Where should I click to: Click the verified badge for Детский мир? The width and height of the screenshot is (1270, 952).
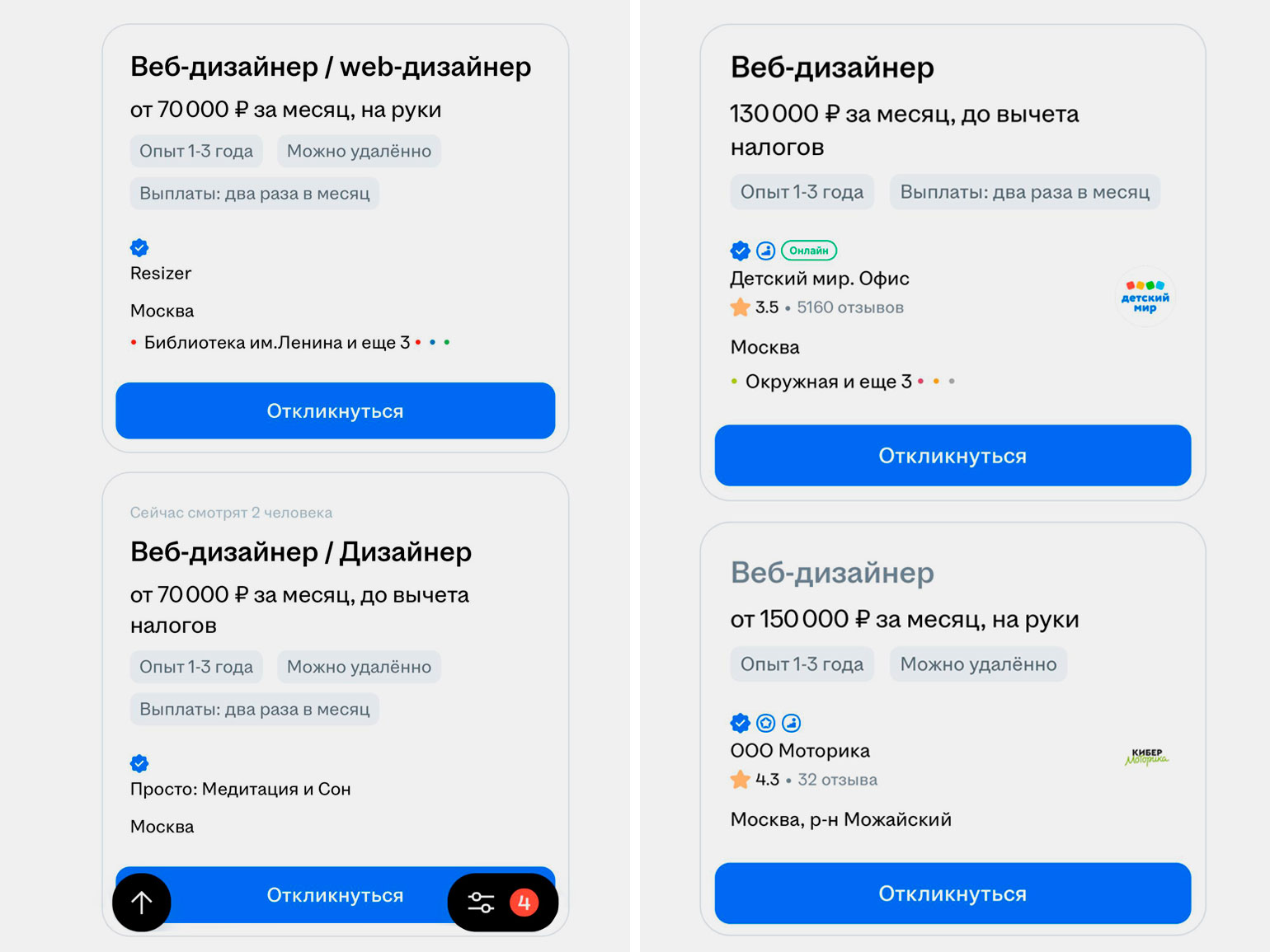click(x=740, y=251)
